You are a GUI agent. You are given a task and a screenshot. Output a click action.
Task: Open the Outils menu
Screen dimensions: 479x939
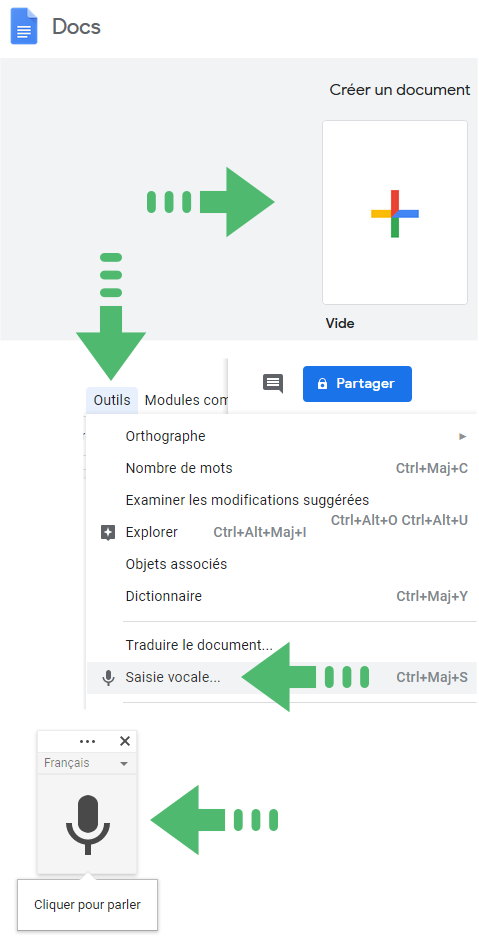tap(112, 400)
